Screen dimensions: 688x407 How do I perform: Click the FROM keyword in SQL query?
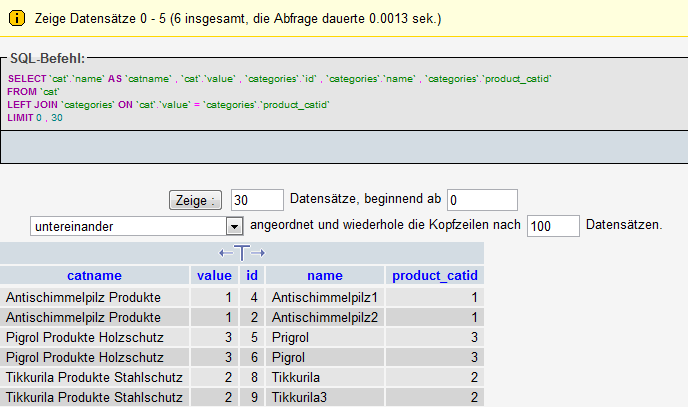(22, 92)
